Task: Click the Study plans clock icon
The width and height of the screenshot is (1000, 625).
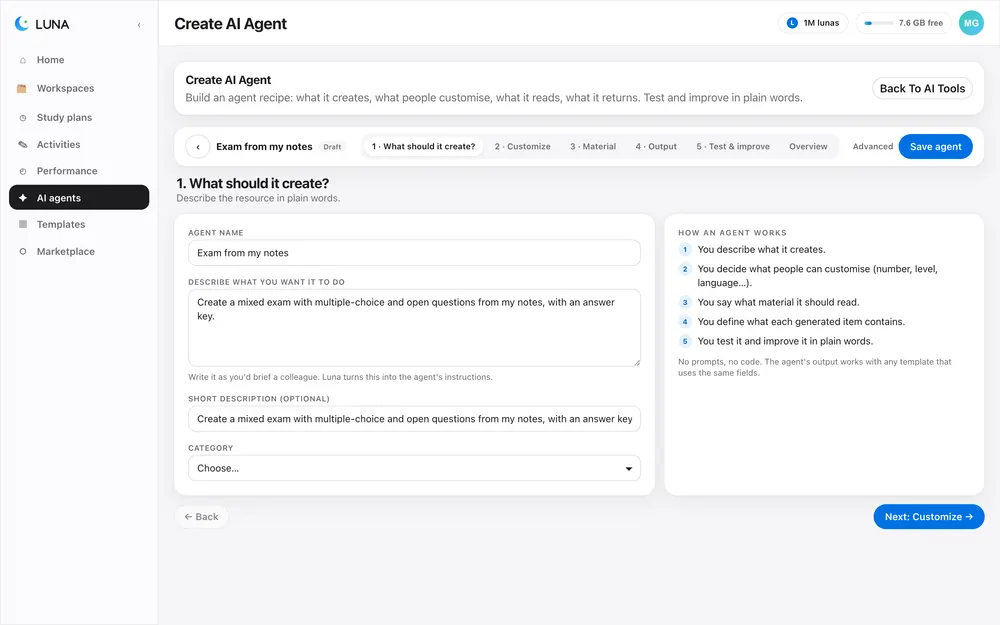Action: (x=23, y=118)
